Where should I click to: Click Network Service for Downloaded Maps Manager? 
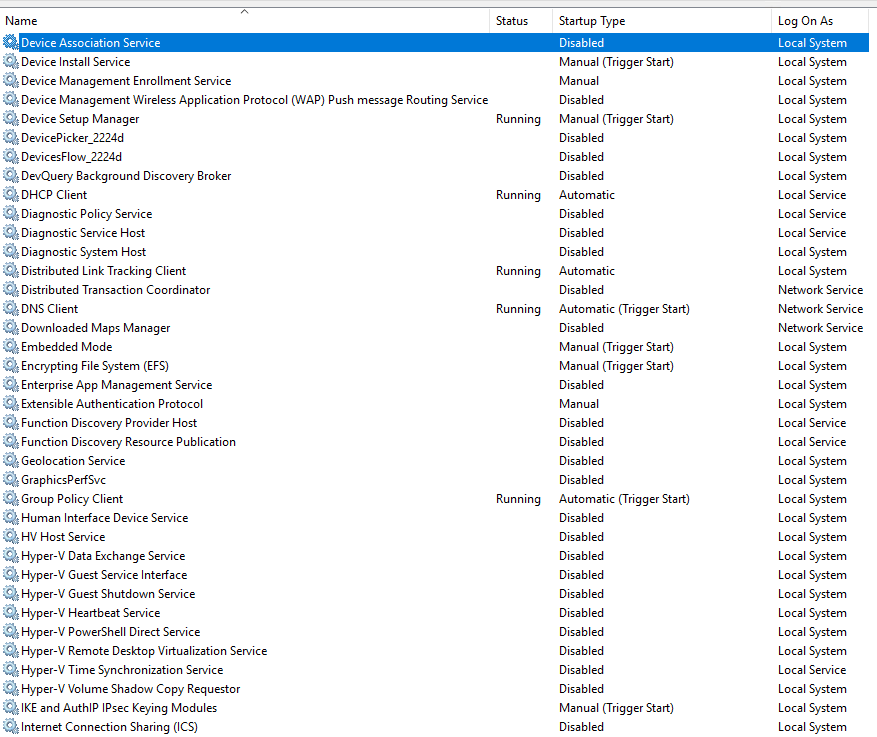pyautogui.click(x=821, y=328)
